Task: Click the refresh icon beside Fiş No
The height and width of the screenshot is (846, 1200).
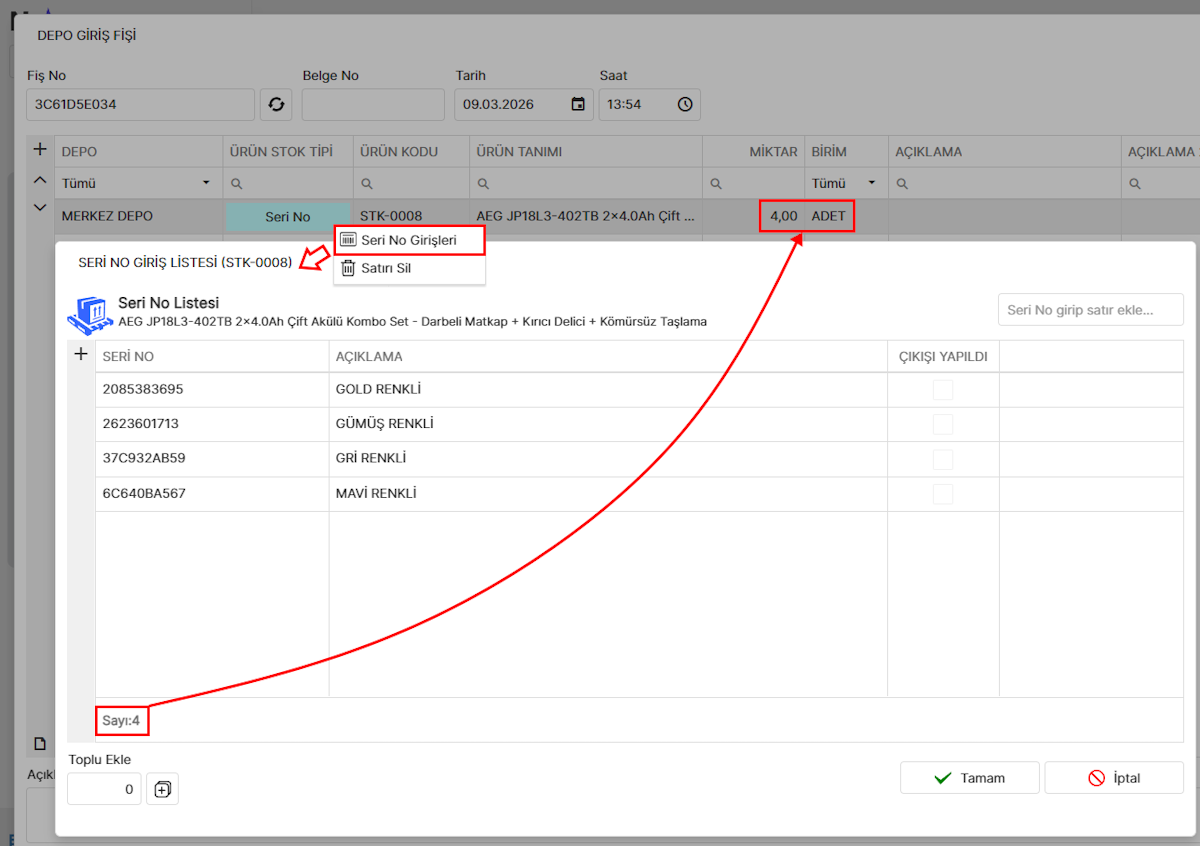Action: 277,104
